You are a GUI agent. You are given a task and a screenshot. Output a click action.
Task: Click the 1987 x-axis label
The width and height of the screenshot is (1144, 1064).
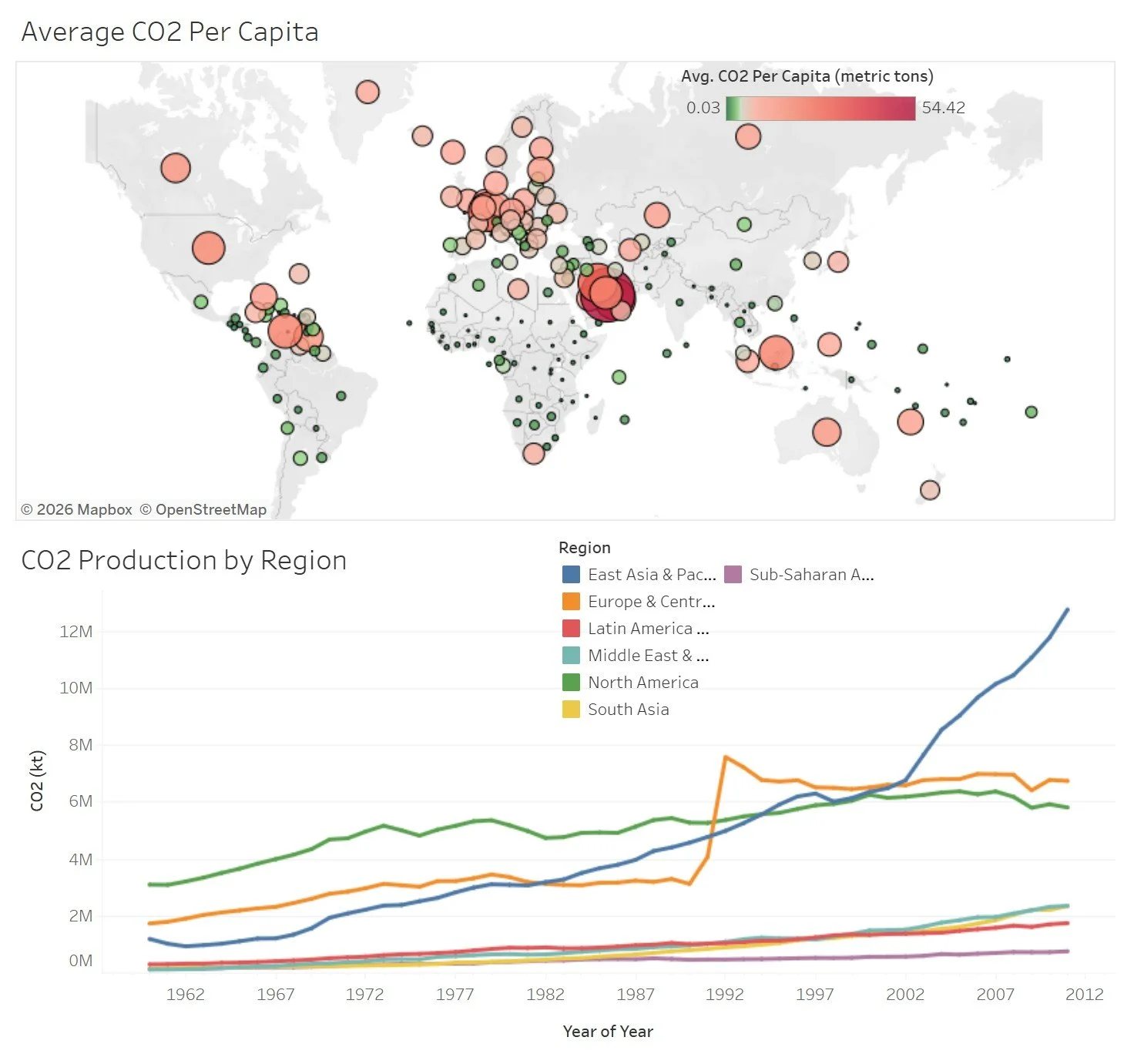(x=635, y=995)
